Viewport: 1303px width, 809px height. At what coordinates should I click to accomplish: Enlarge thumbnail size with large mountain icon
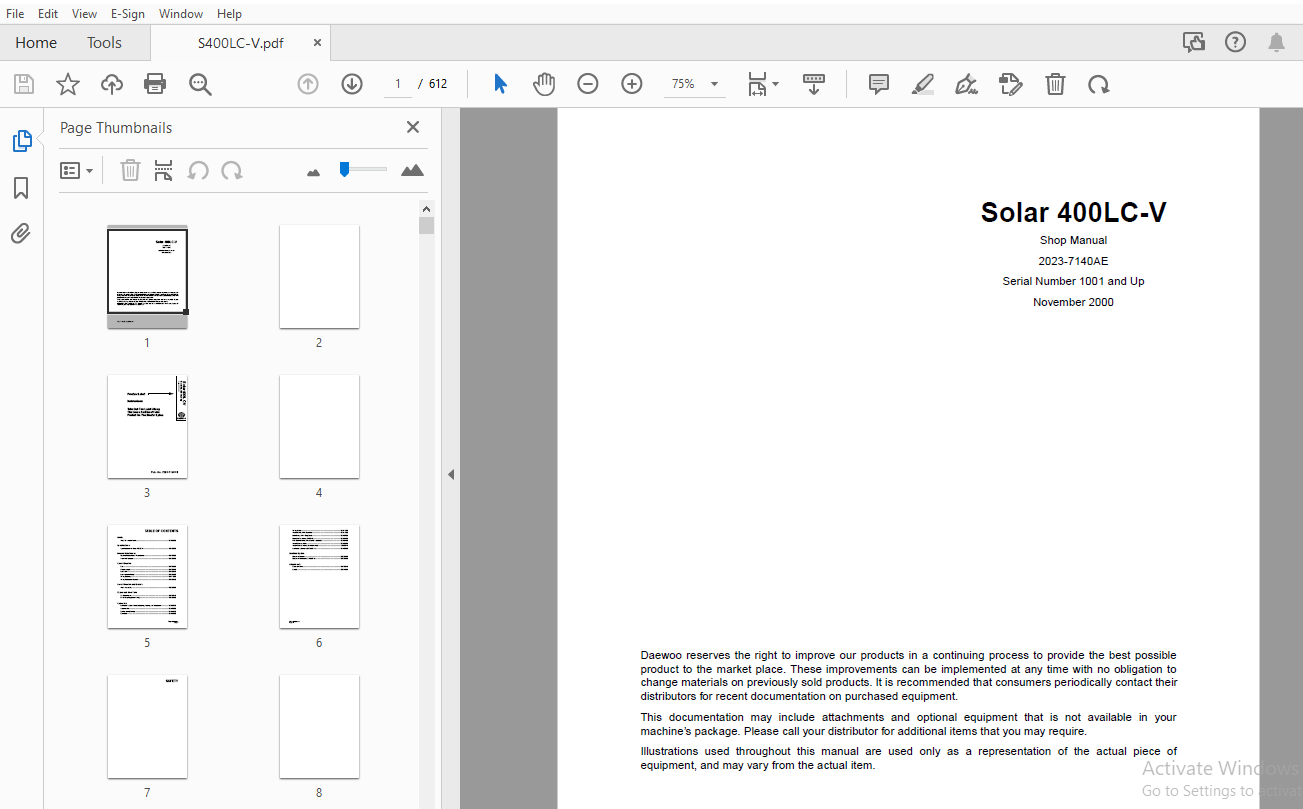coord(412,170)
